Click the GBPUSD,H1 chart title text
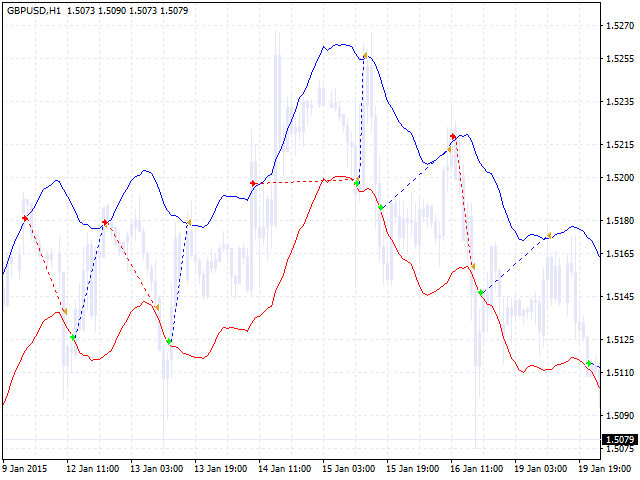The width and height of the screenshot is (640, 480). click(x=34, y=11)
